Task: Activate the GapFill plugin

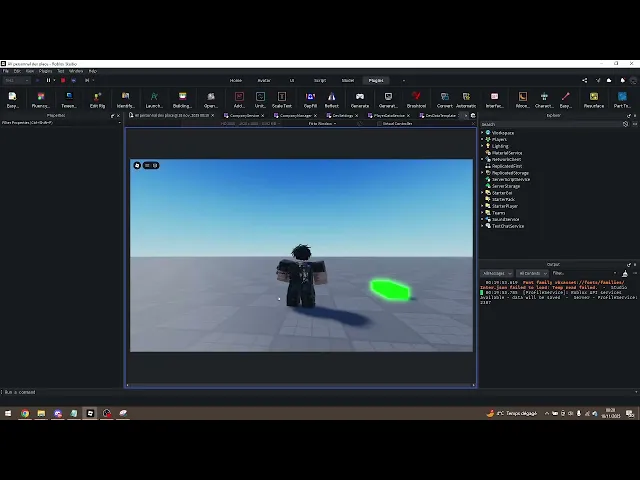Action: click(x=310, y=100)
